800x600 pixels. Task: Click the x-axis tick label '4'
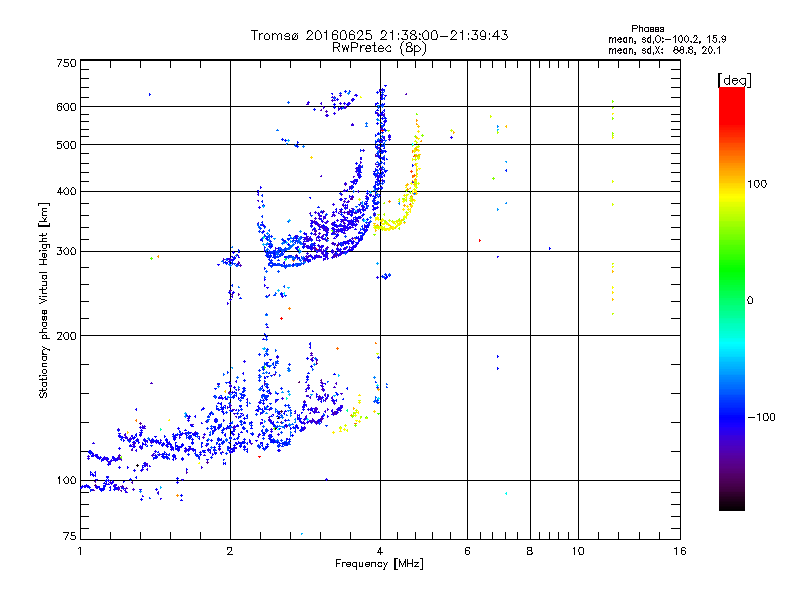380,551
